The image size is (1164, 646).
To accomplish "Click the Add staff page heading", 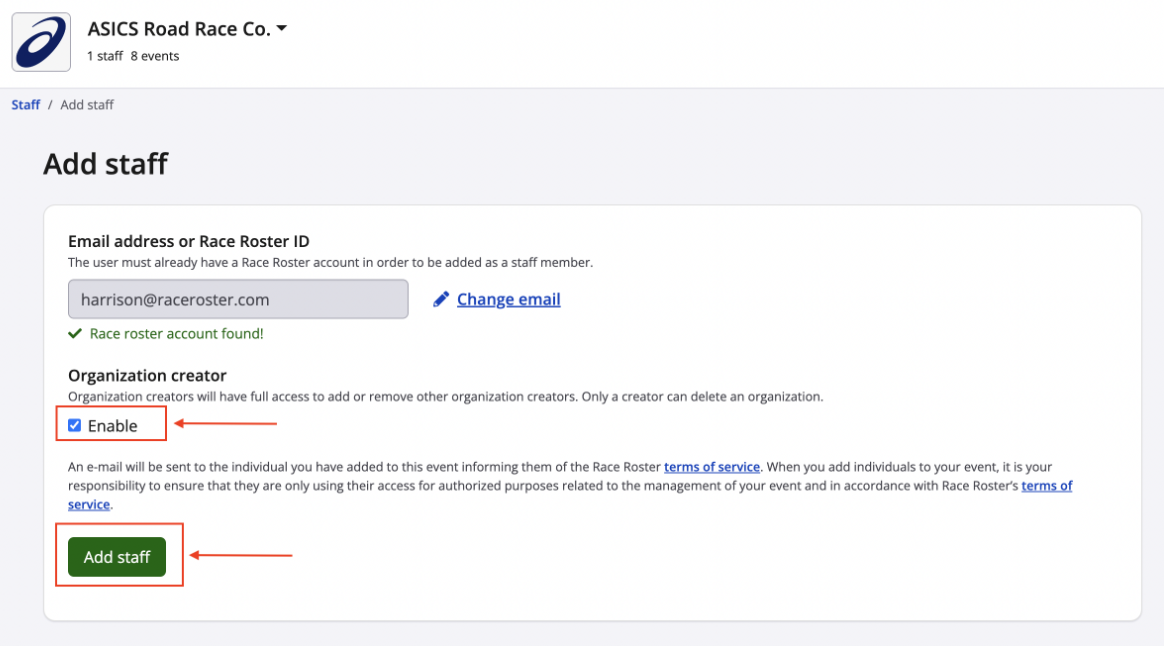I will pyautogui.click(x=106, y=164).
